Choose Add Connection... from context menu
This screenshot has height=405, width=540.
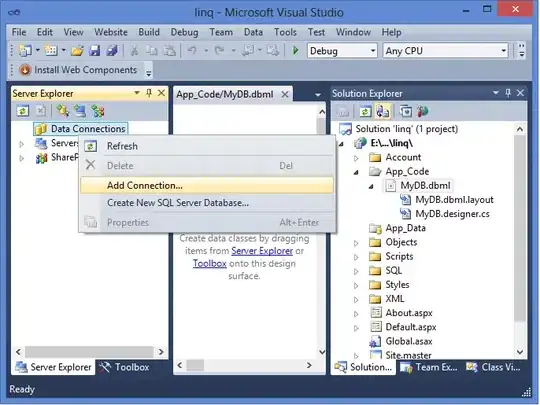(x=207, y=185)
